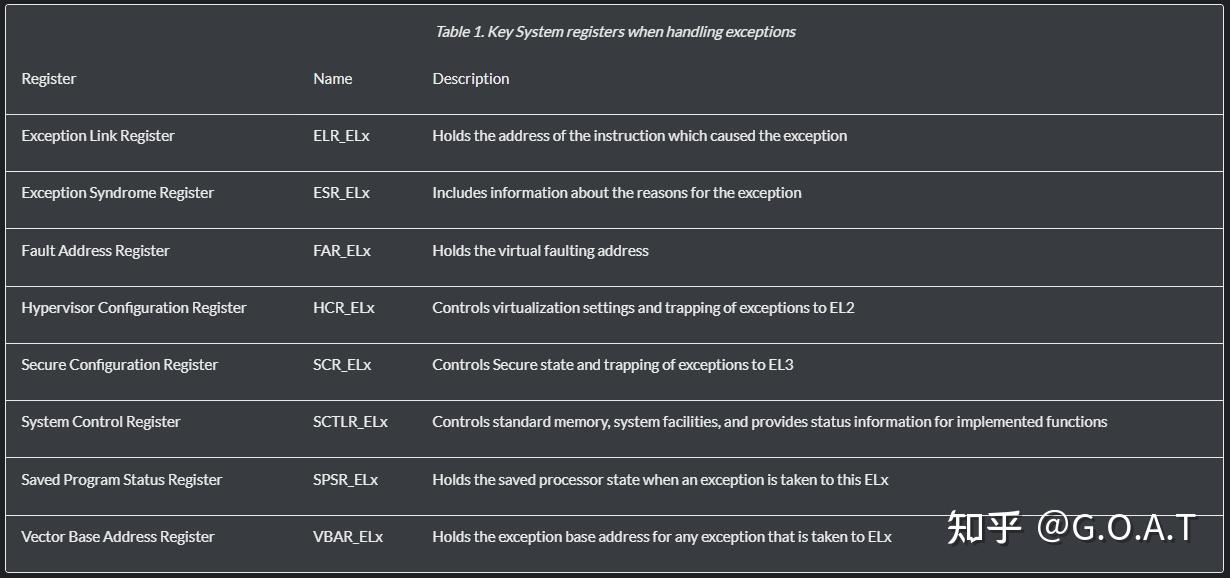Click the Register column header

pos(49,79)
